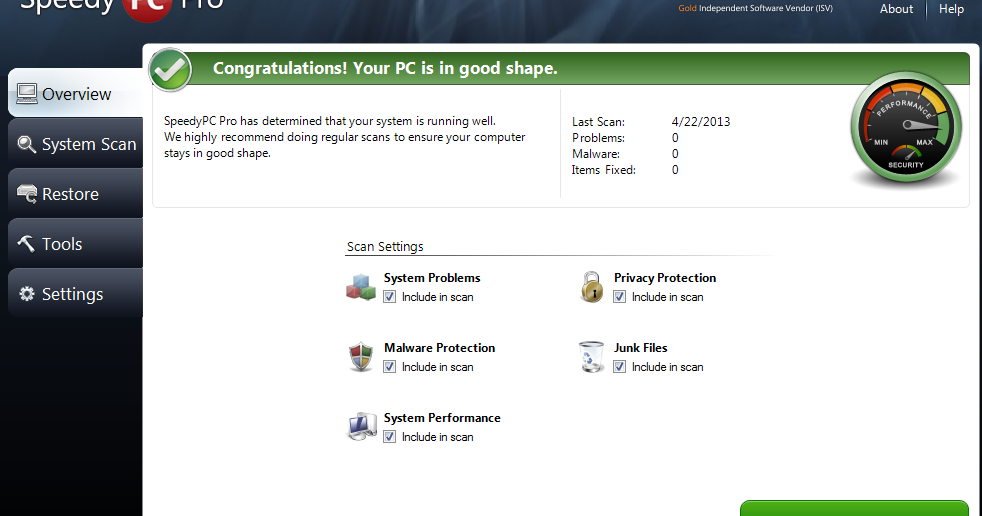Click the Privacy Protection padlock icon

[592, 287]
